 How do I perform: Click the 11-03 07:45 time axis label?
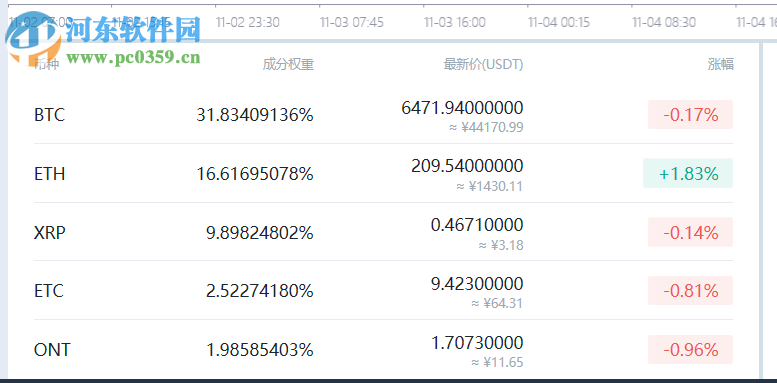(x=351, y=22)
